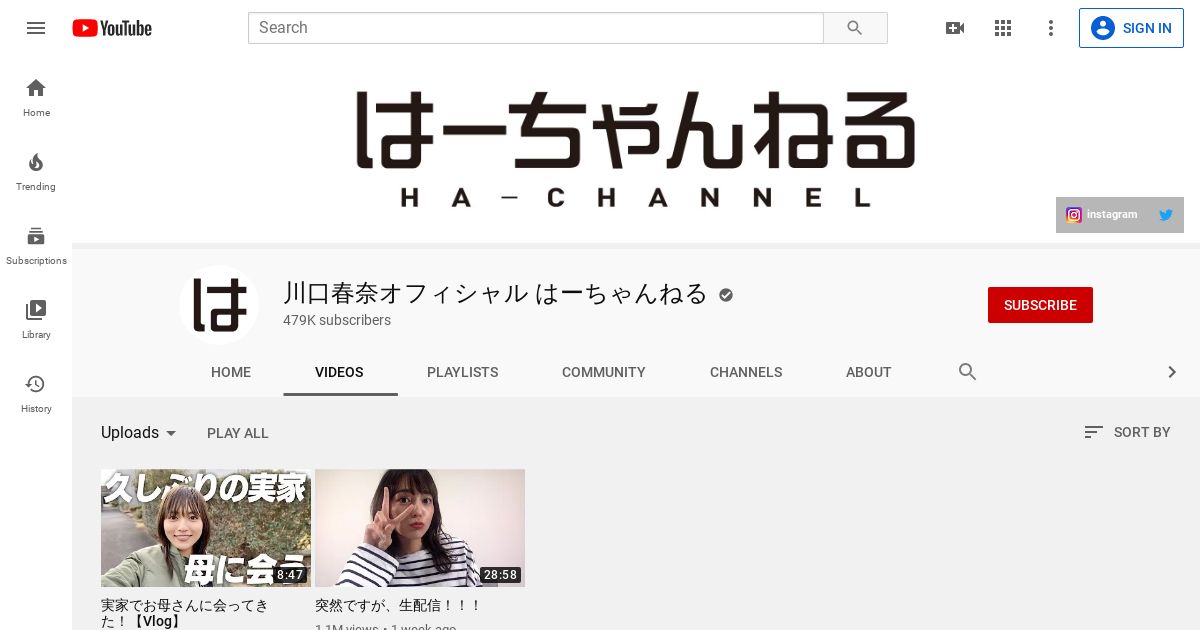
Task: Click the channel avatar は icon
Action: click(x=219, y=305)
